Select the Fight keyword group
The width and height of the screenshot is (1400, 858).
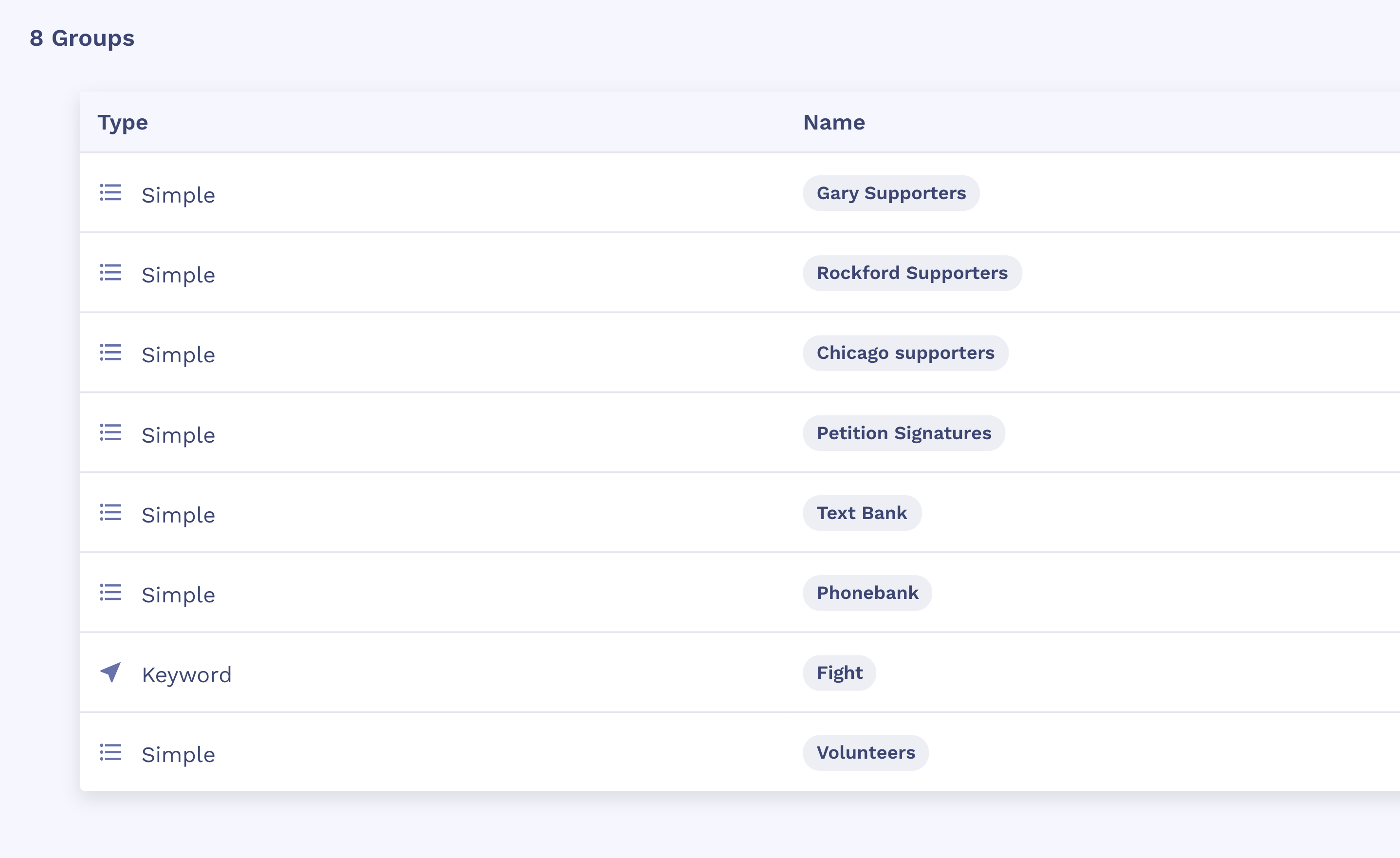click(839, 673)
